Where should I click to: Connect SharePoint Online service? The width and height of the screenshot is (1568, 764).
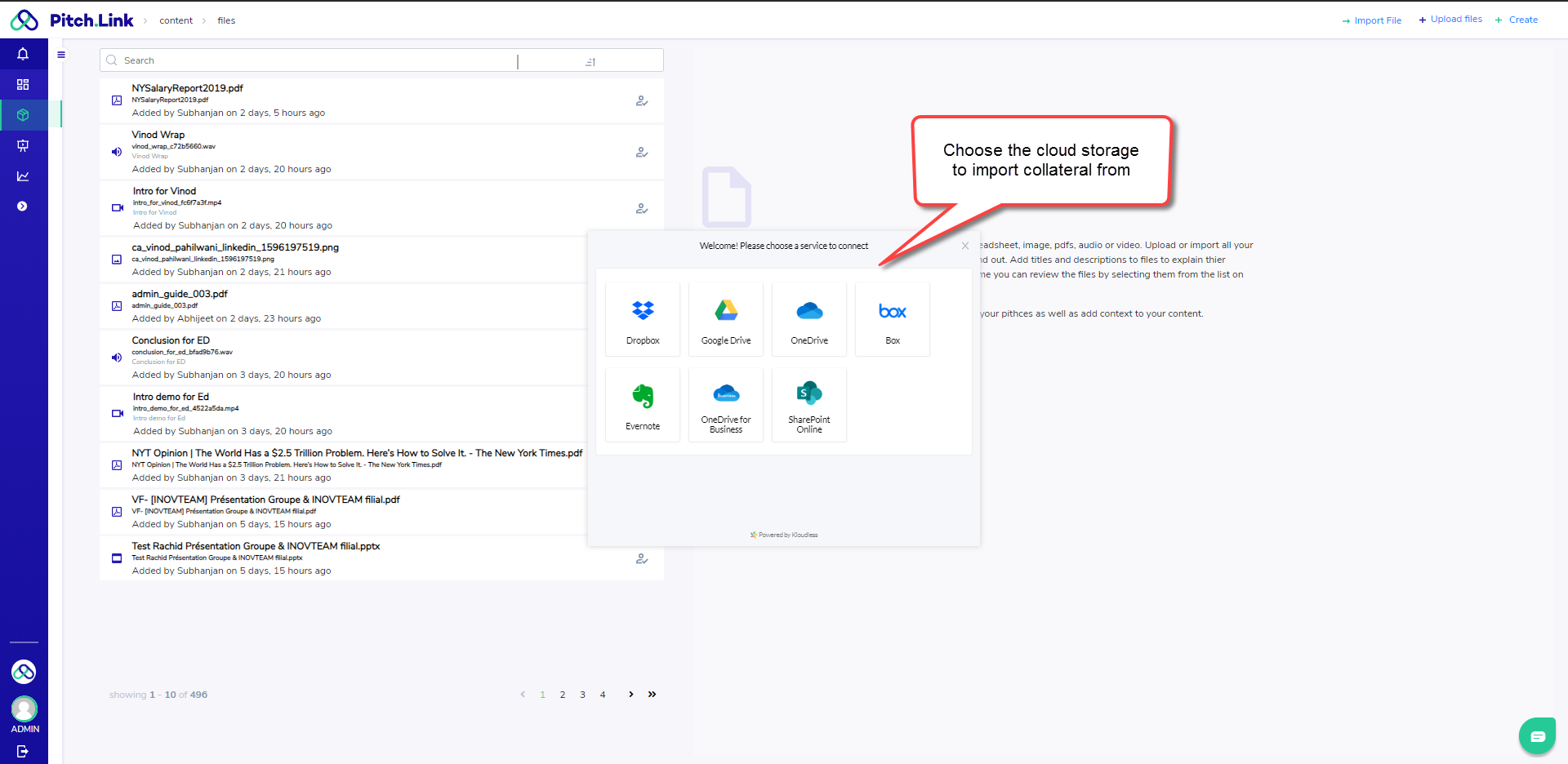click(809, 405)
